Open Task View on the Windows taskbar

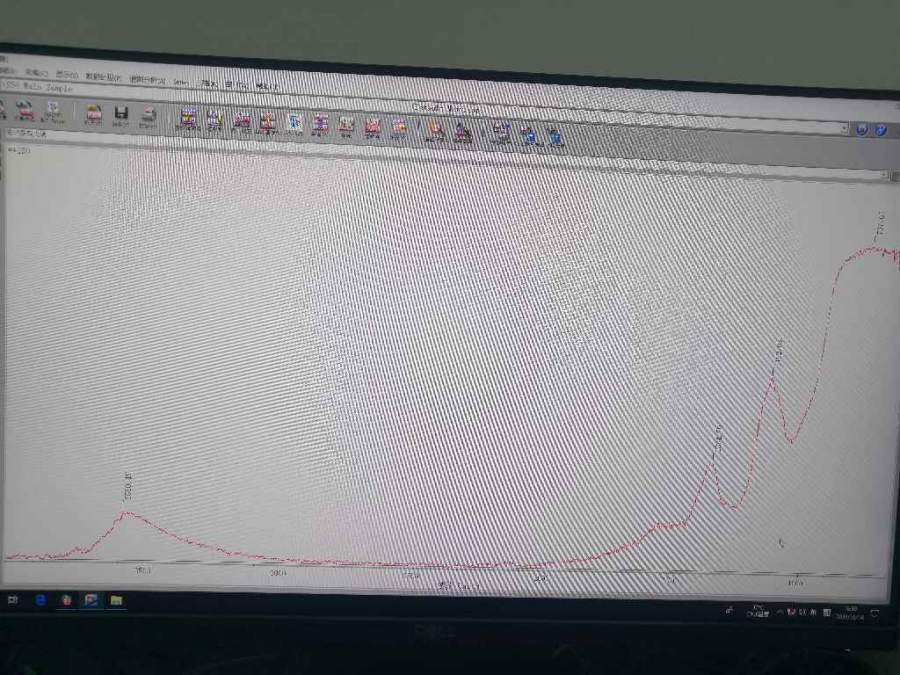point(13,600)
